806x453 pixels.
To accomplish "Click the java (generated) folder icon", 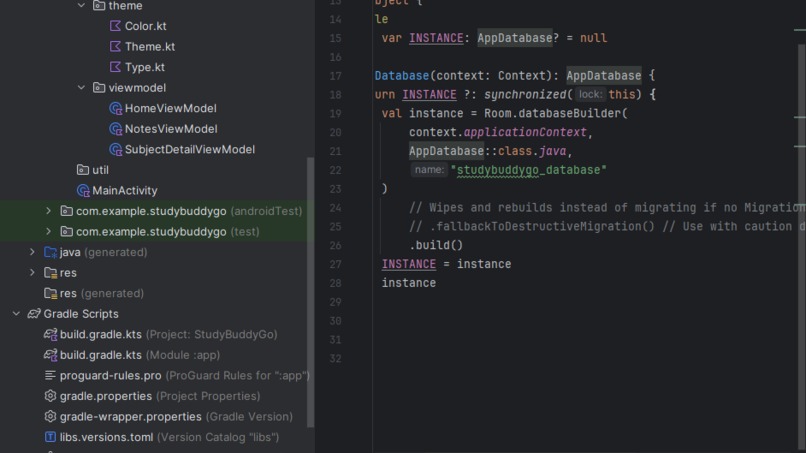I will click(50, 252).
